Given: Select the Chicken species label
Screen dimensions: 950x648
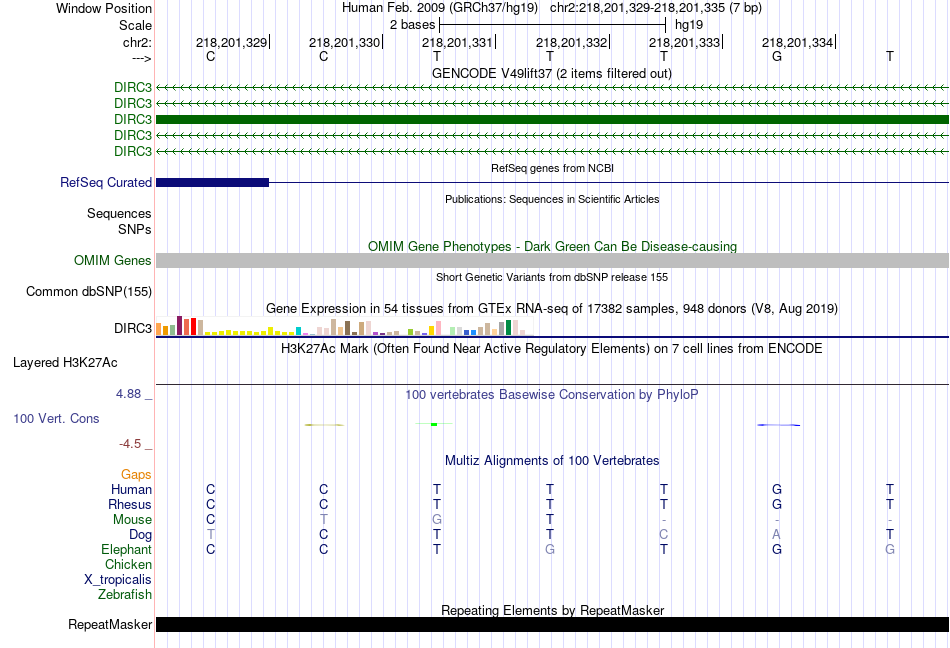Looking at the screenshot, I should [128, 564].
